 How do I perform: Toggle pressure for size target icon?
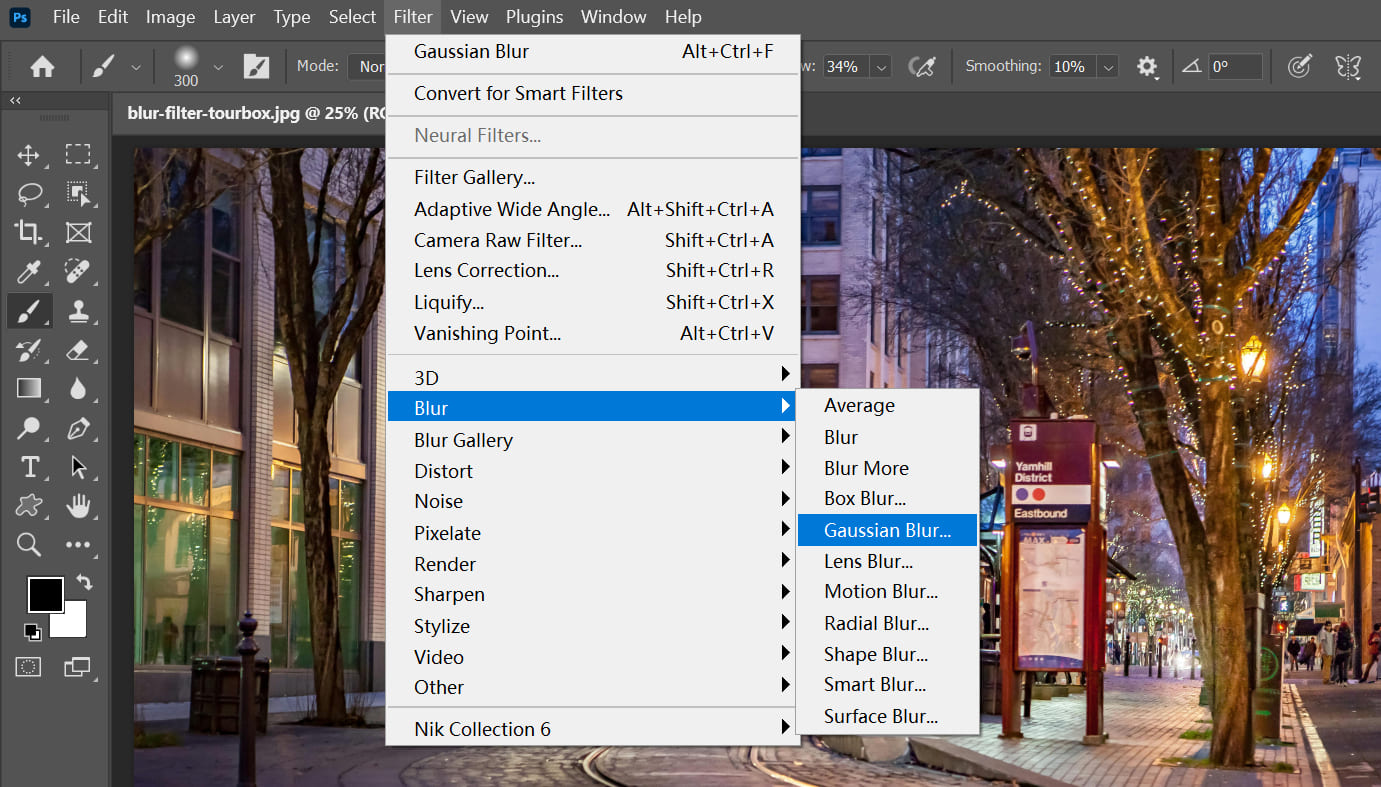pos(1299,67)
